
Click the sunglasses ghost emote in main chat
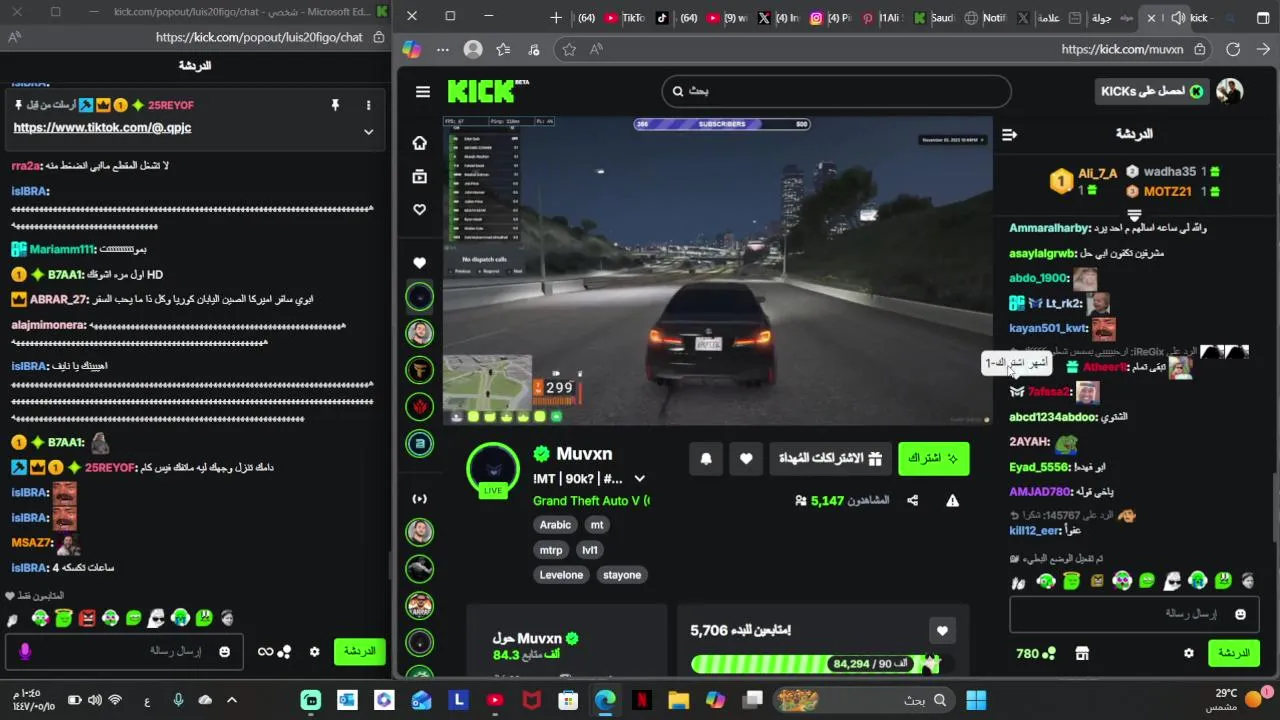point(1174,581)
